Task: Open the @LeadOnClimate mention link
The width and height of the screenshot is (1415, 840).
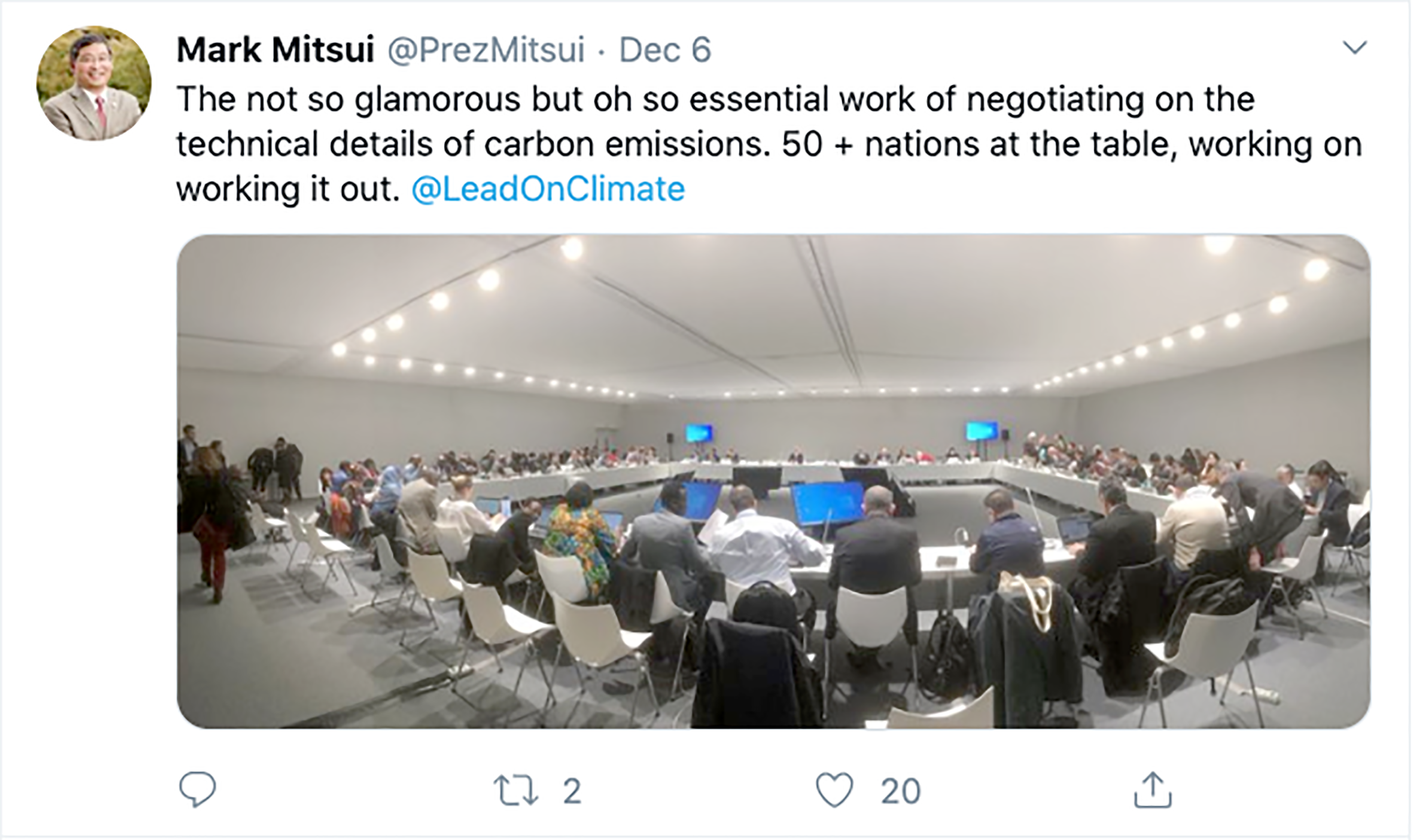Action: (x=548, y=189)
